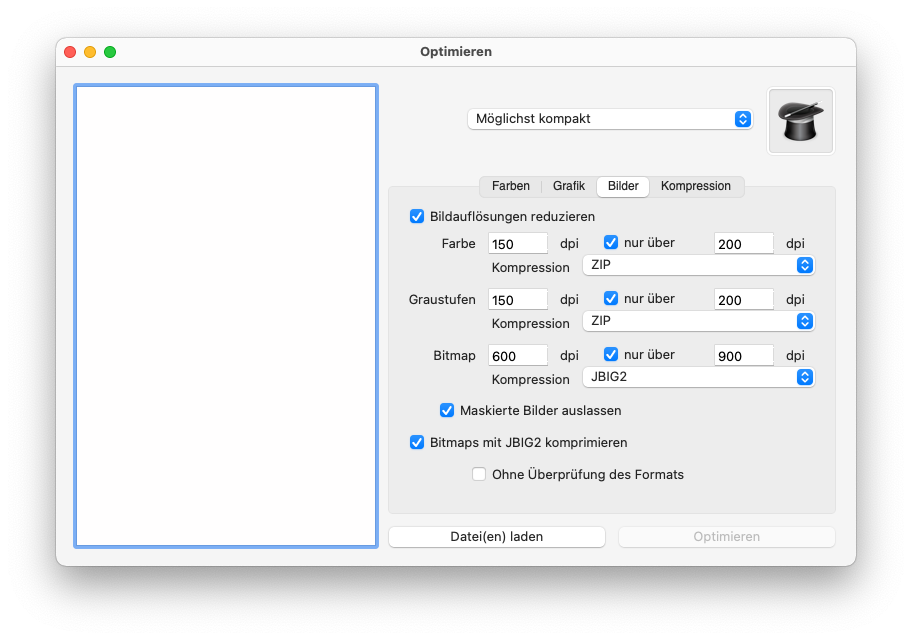Select the Bilder tab
The image size is (912, 640).
[623, 186]
